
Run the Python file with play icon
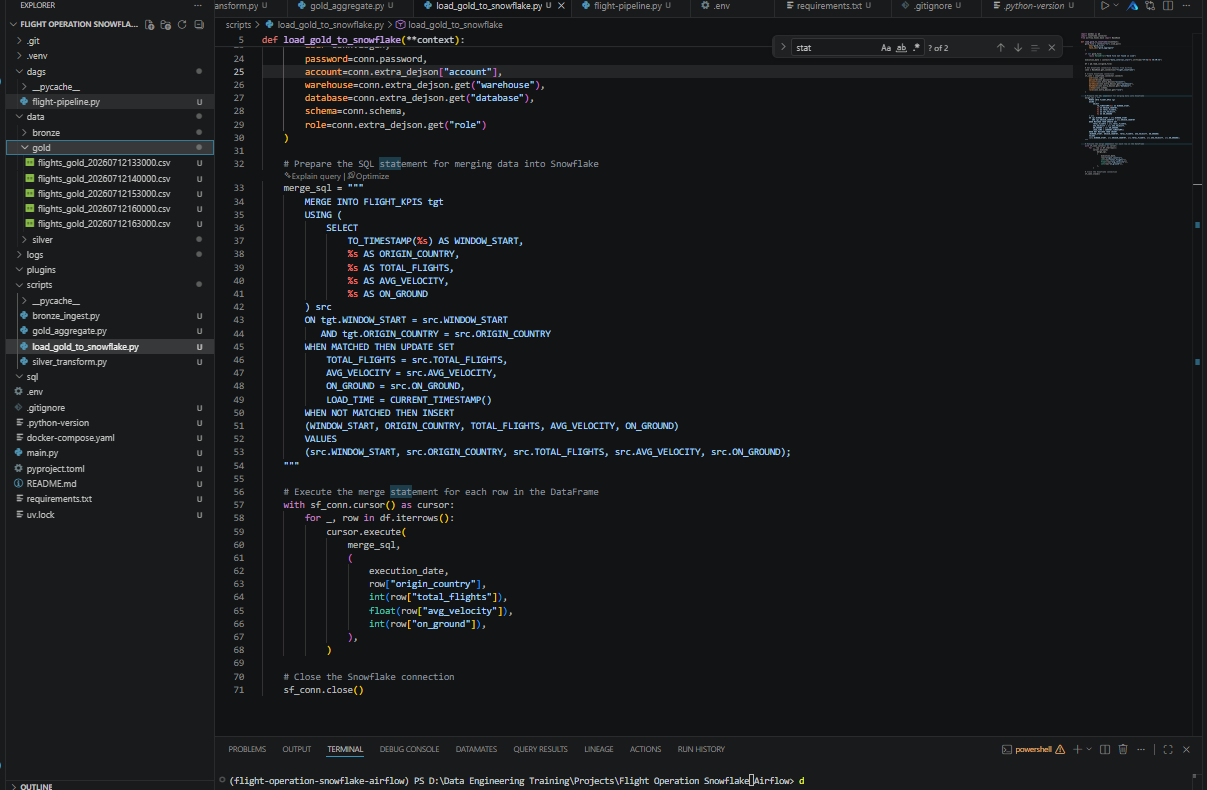point(1105,6)
